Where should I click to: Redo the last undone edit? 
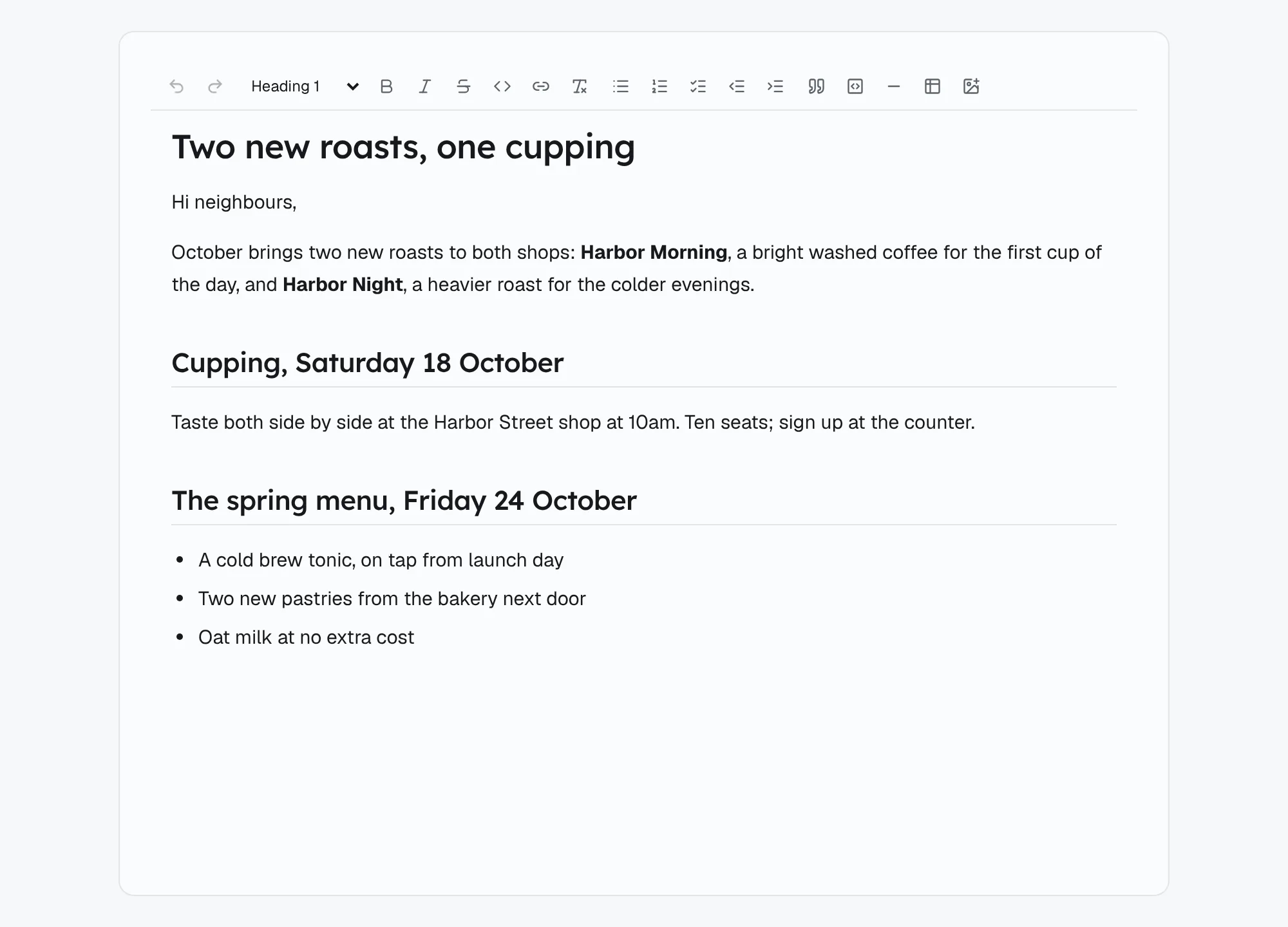(x=215, y=86)
